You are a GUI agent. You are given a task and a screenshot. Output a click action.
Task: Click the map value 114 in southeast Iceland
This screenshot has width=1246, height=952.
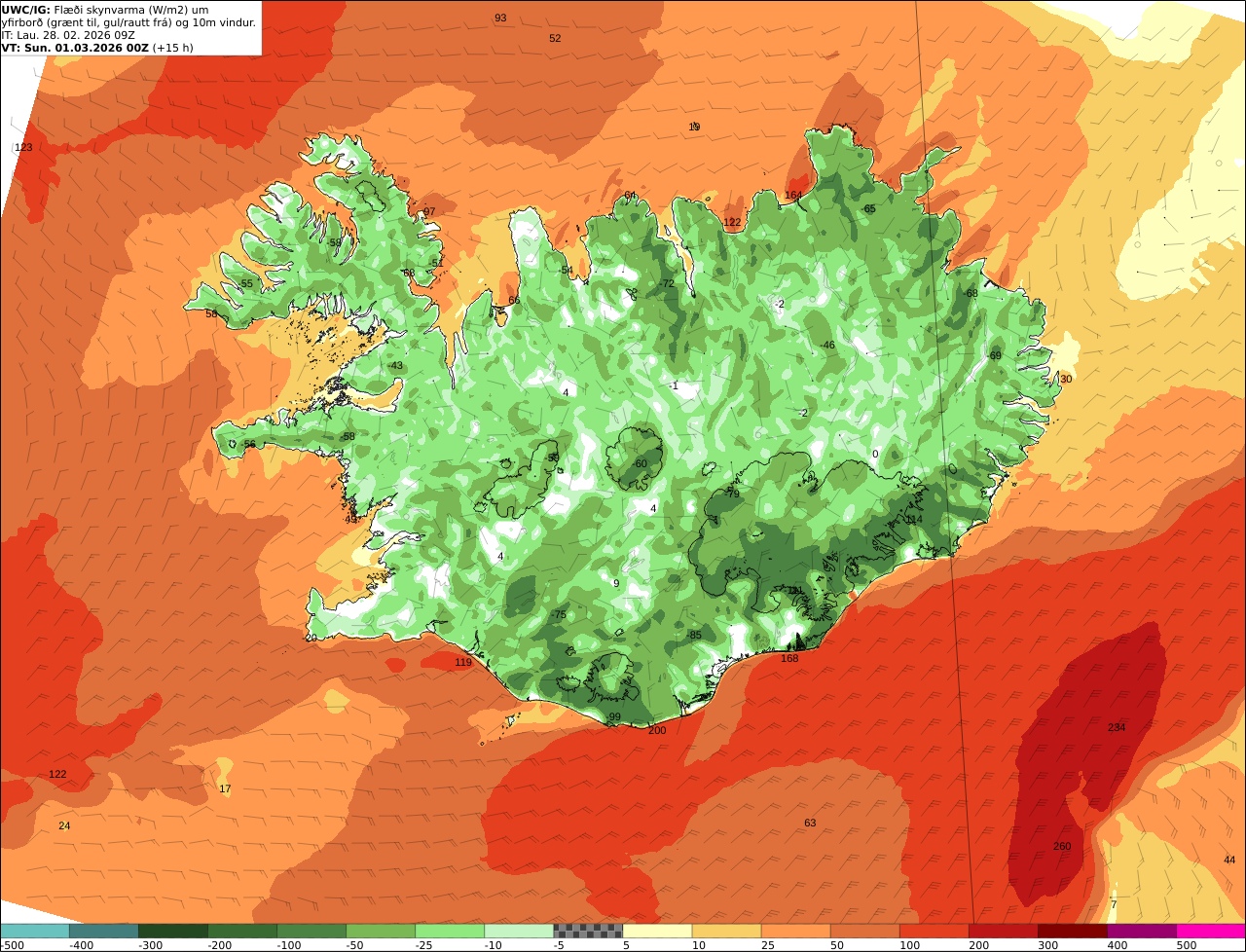[x=913, y=519]
